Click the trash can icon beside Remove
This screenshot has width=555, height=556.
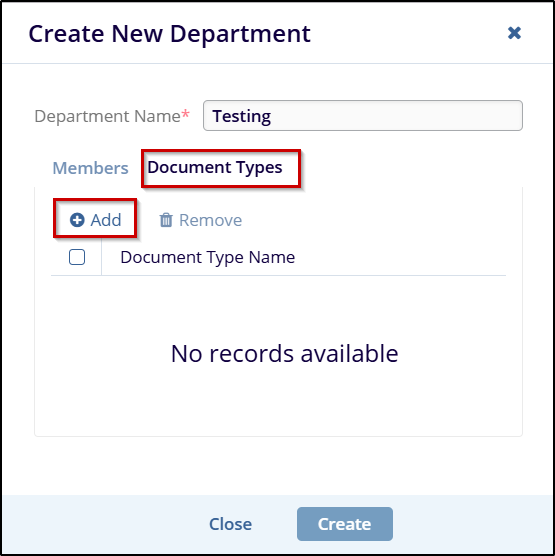tap(166, 220)
